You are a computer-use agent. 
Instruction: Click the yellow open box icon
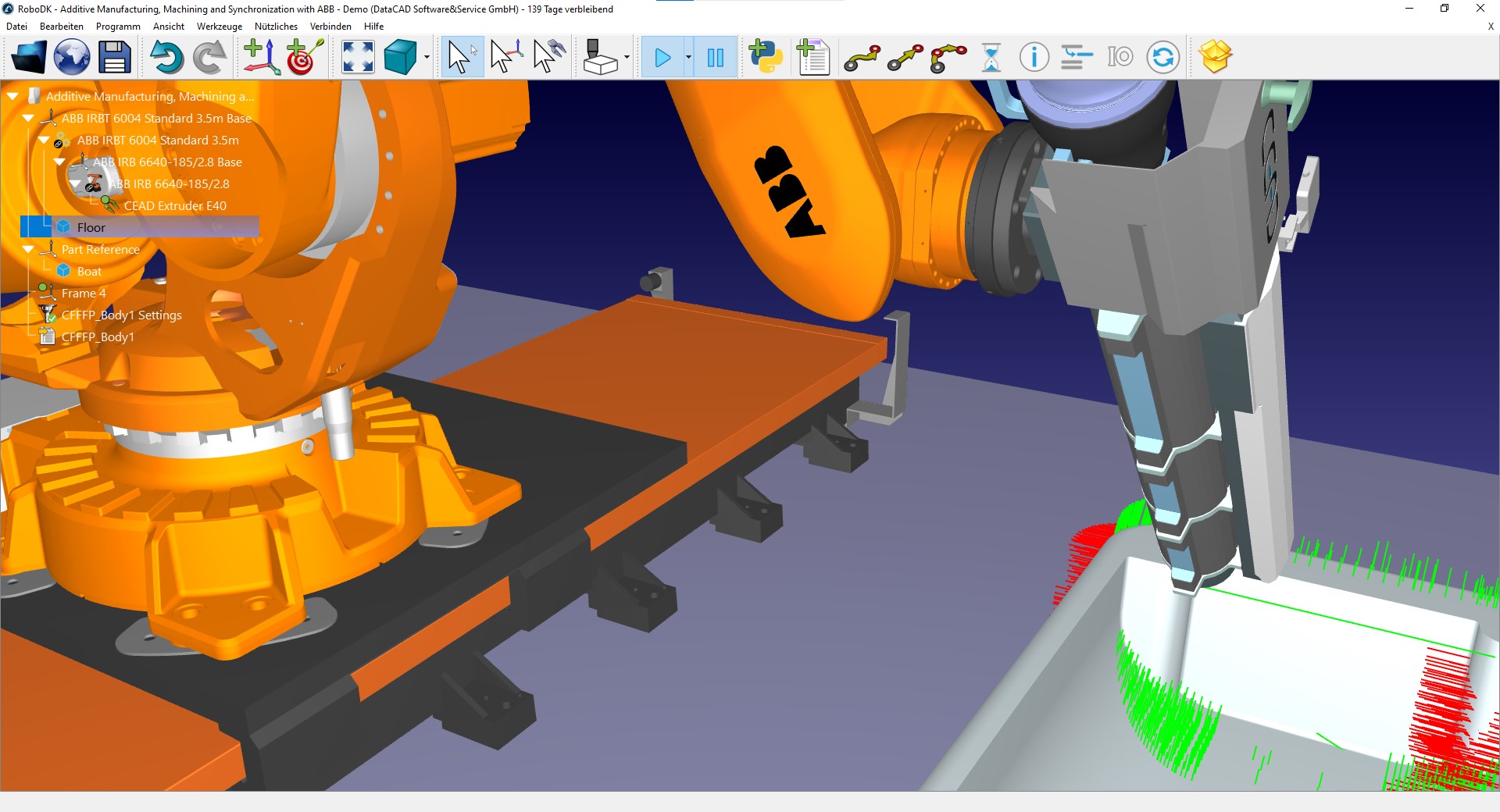1215,56
